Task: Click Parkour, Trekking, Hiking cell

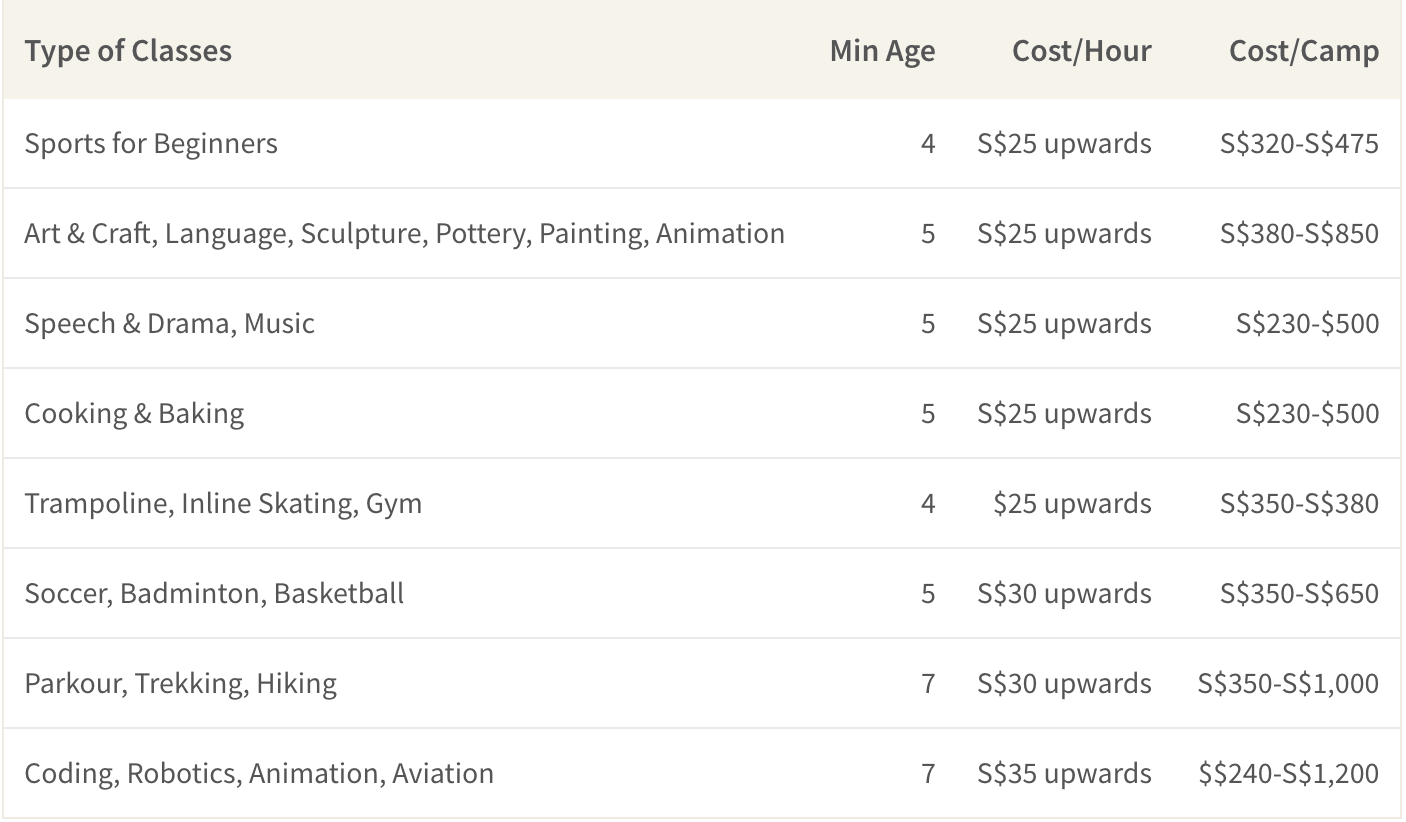Action: [181, 683]
